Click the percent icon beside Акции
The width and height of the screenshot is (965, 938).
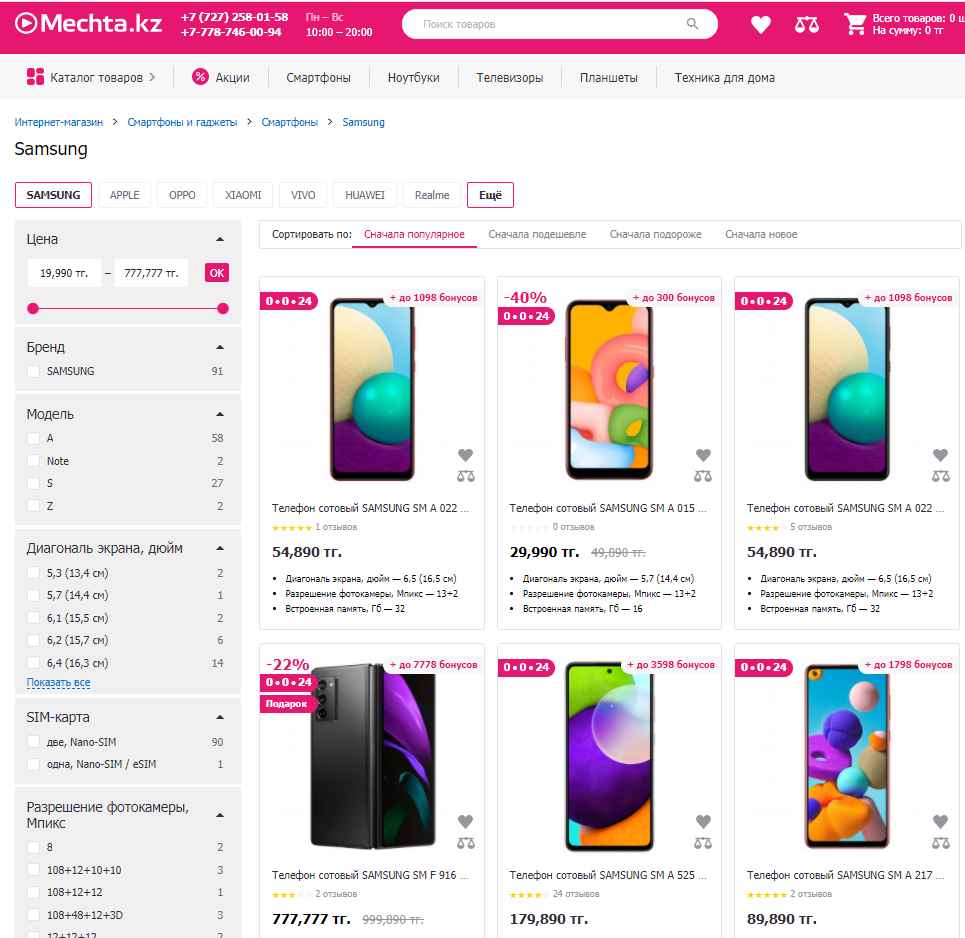click(x=200, y=77)
